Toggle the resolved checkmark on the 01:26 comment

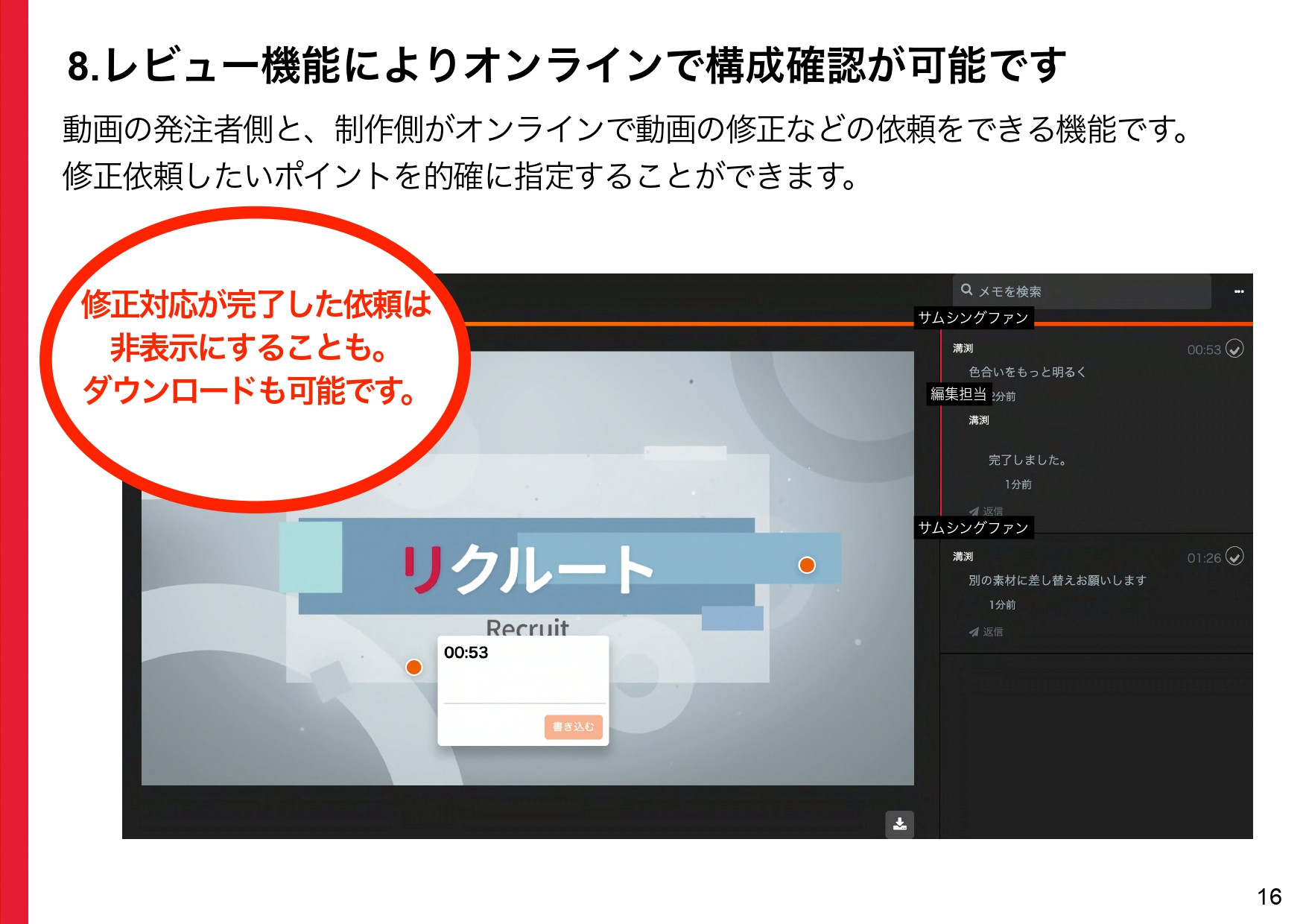[x=1234, y=557]
